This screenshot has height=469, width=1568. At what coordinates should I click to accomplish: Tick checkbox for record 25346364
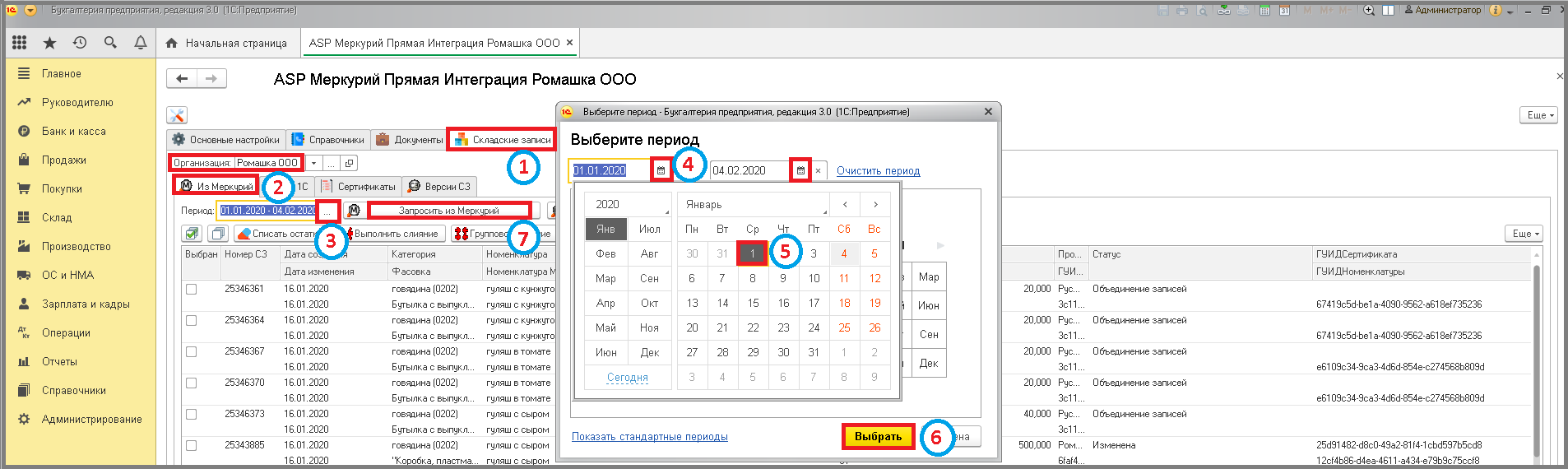click(x=191, y=321)
